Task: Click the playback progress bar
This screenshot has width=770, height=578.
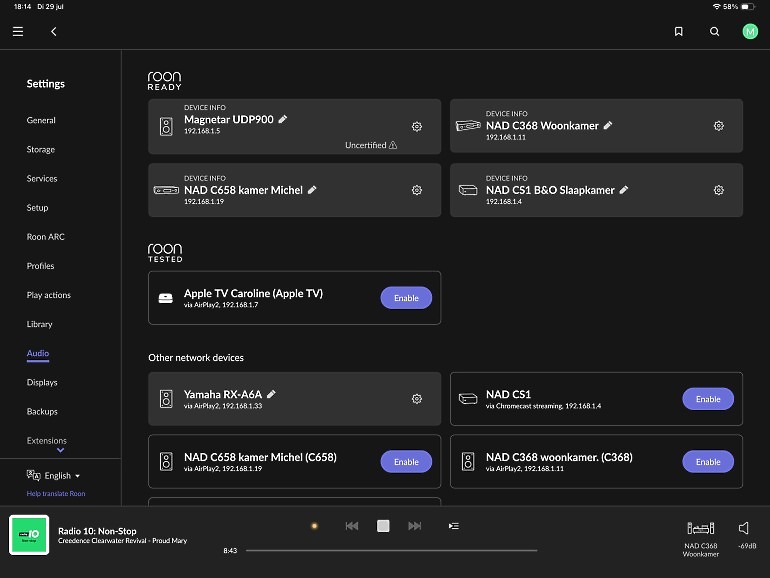Action: pos(391,550)
